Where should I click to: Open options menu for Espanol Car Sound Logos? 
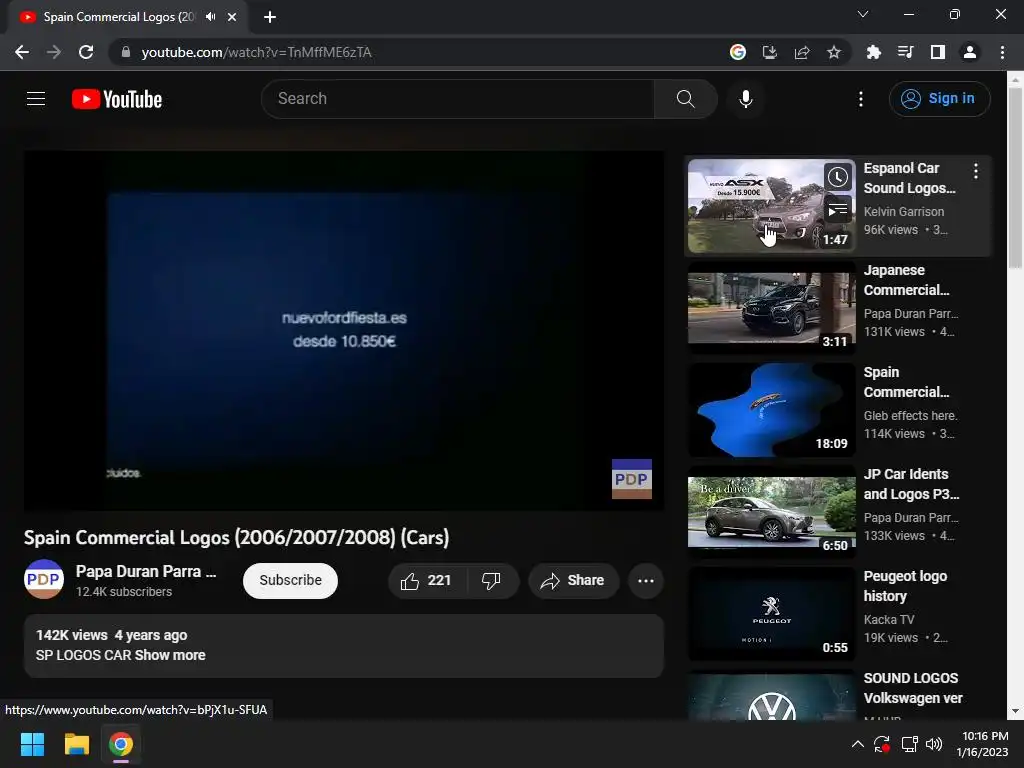[x=976, y=171]
